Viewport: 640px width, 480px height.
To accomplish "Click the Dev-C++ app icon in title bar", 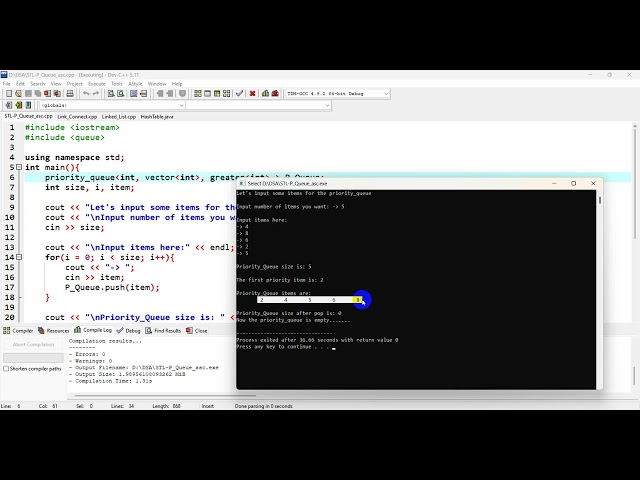I will pos(4,75).
